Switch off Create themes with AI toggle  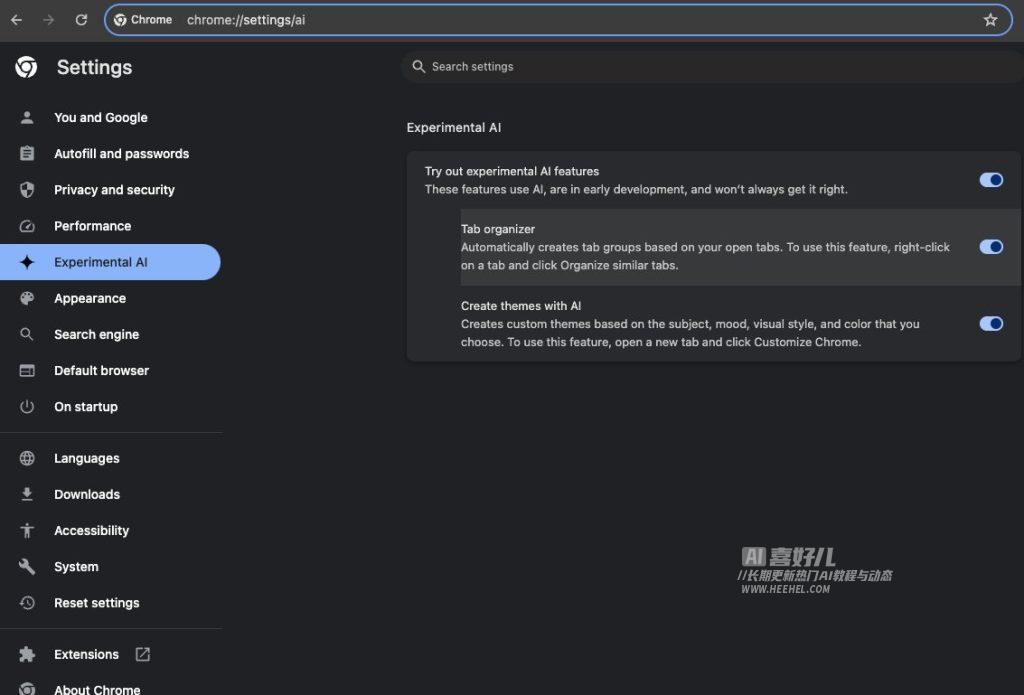tap(991, 324)
